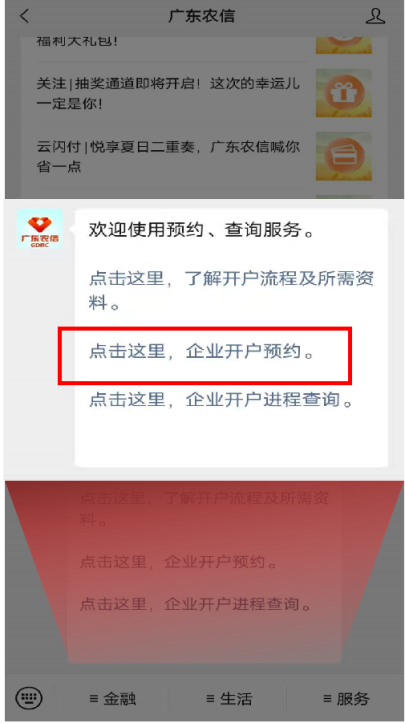This screenshot has height=723, width=405.
Task: Tap dimmed 企业开户预约 link below
Action: 179,563
